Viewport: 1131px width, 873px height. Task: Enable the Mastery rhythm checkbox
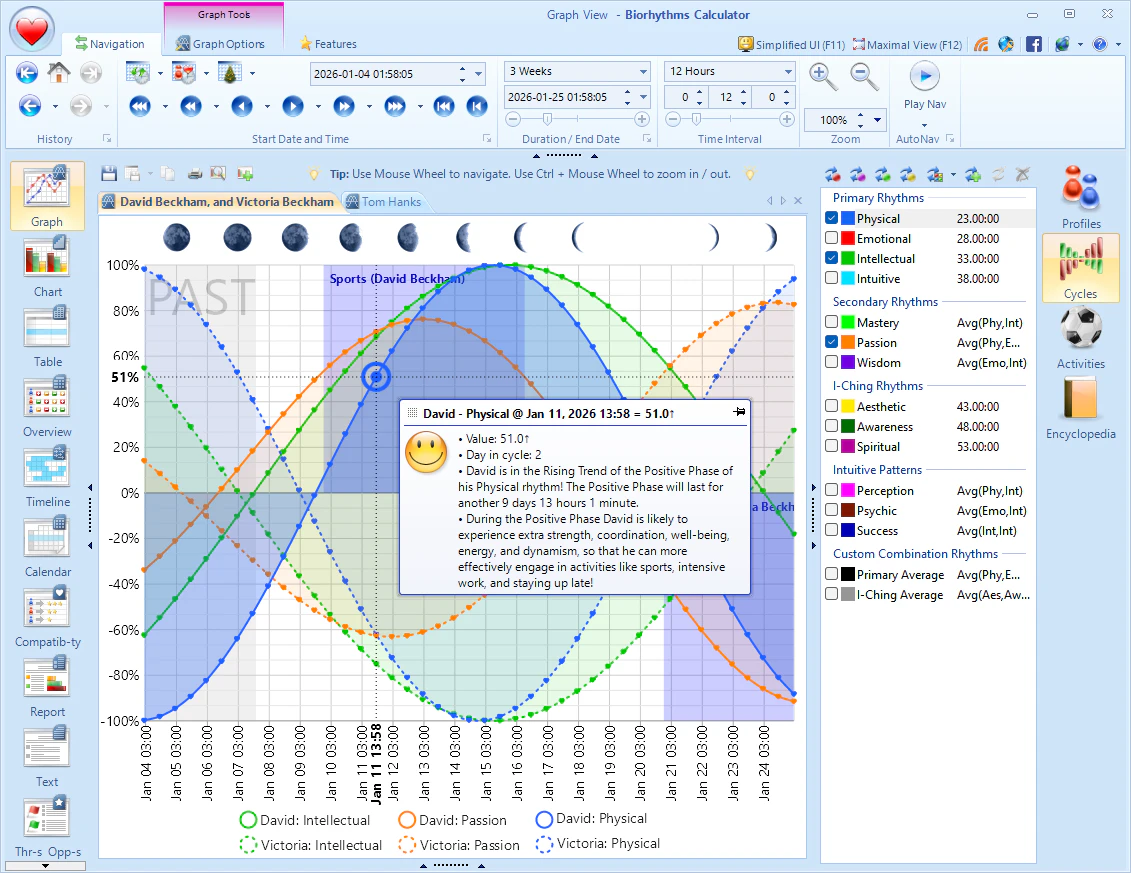tap(832, 323)
